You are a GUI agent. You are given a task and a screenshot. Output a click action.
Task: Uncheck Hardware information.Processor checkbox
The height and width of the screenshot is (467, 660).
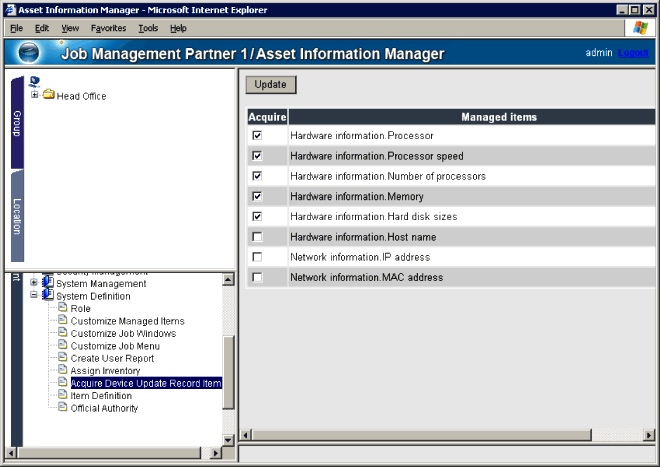(x=257, y=135)
